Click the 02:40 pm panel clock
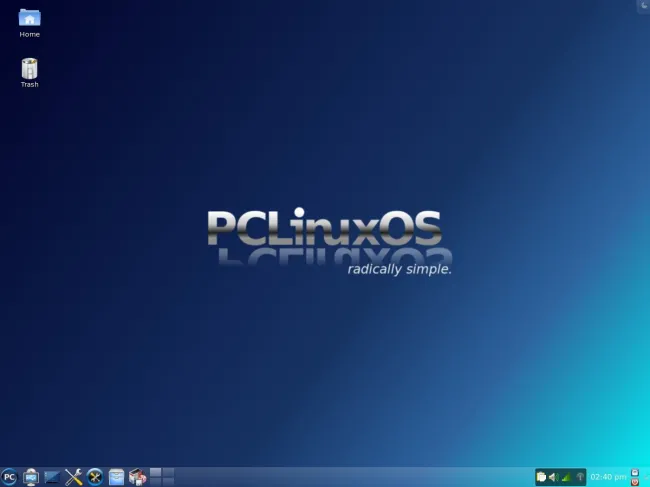650x487 pixels. tap(608, 477)
